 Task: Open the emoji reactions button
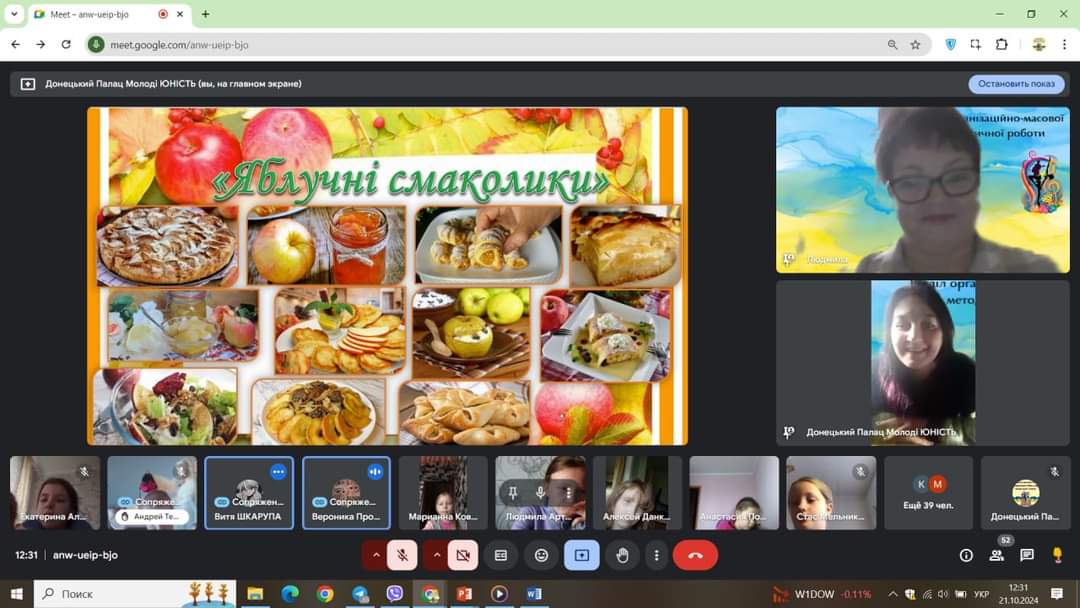coord(541,555)
